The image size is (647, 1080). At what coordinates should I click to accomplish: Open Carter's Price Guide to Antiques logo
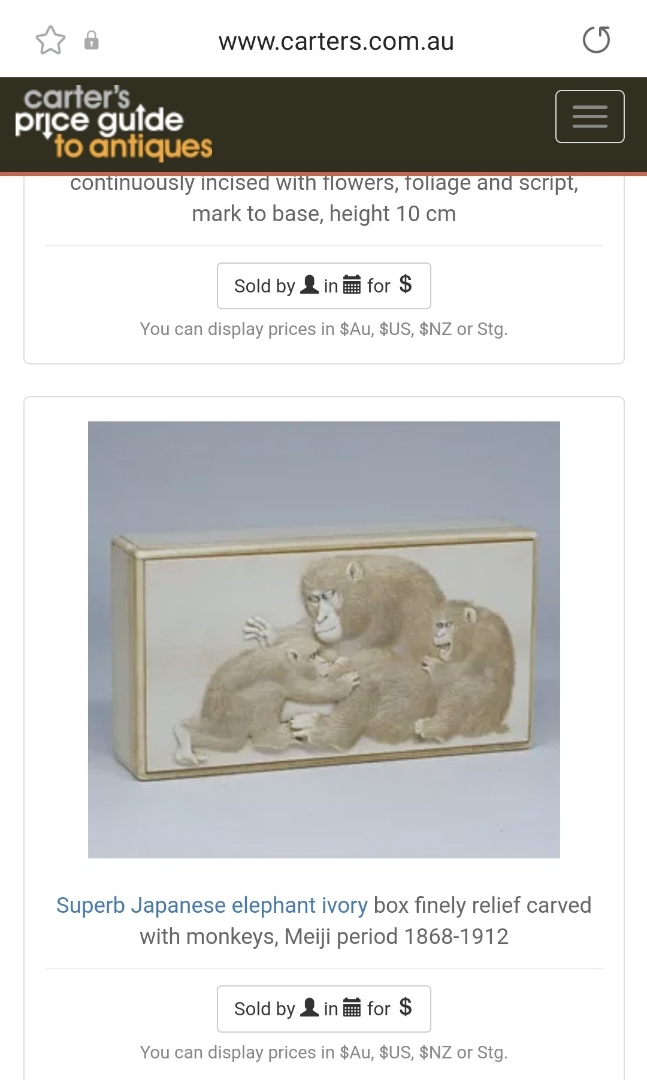coord(114,123)
